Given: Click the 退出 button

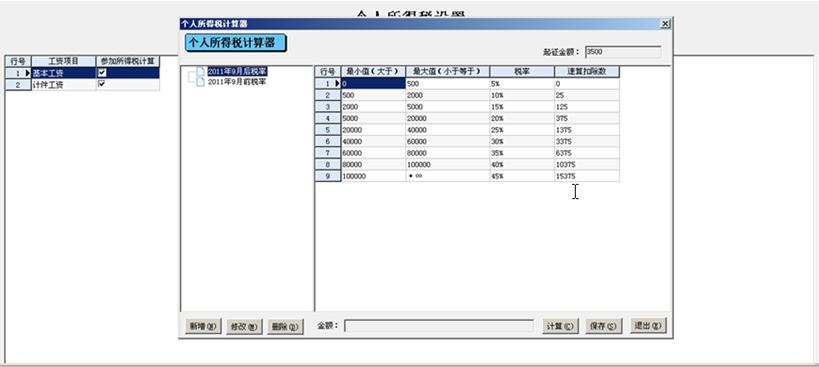Looking at the screenshot, I should 648,326.
